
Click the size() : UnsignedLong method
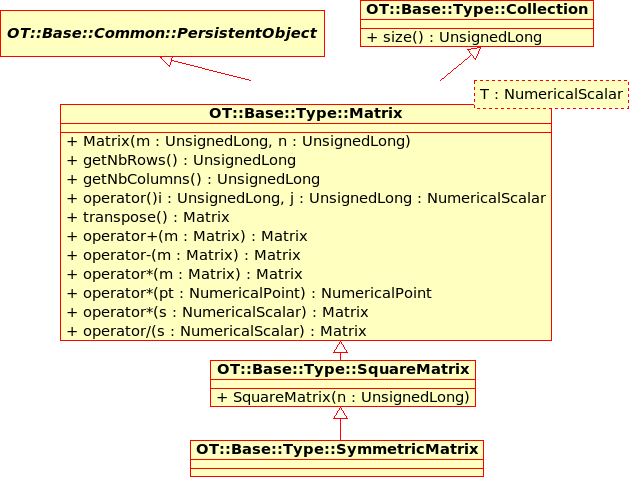[x=454, y=37]
